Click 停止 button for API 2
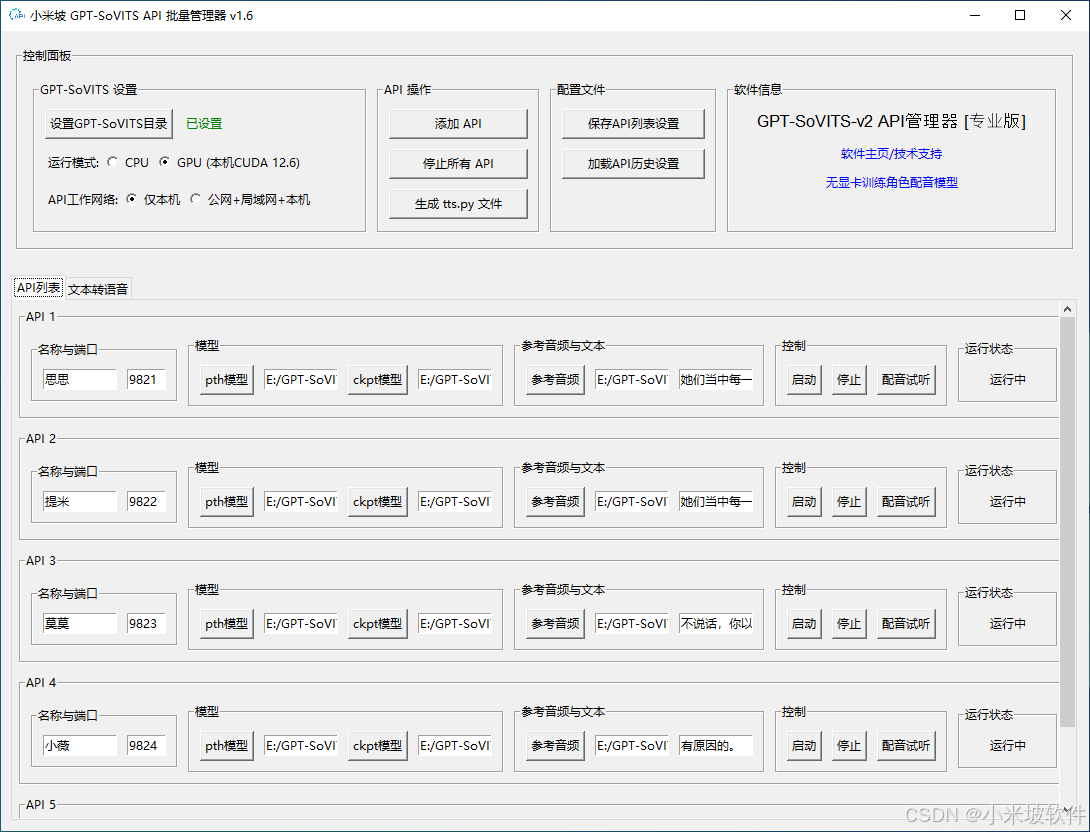Image resolution: width=1090 pixels, height=832 pixels. pos(849,502)
